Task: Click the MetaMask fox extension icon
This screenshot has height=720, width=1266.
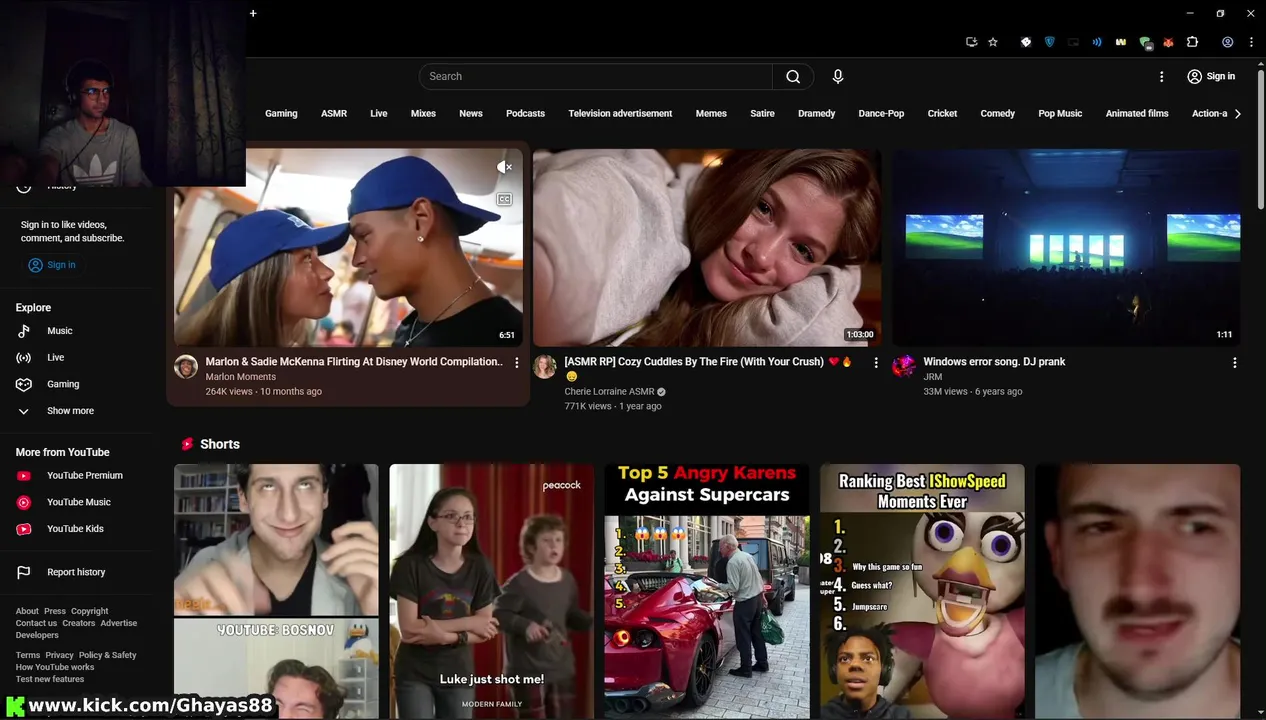Action: [1168, 43]
